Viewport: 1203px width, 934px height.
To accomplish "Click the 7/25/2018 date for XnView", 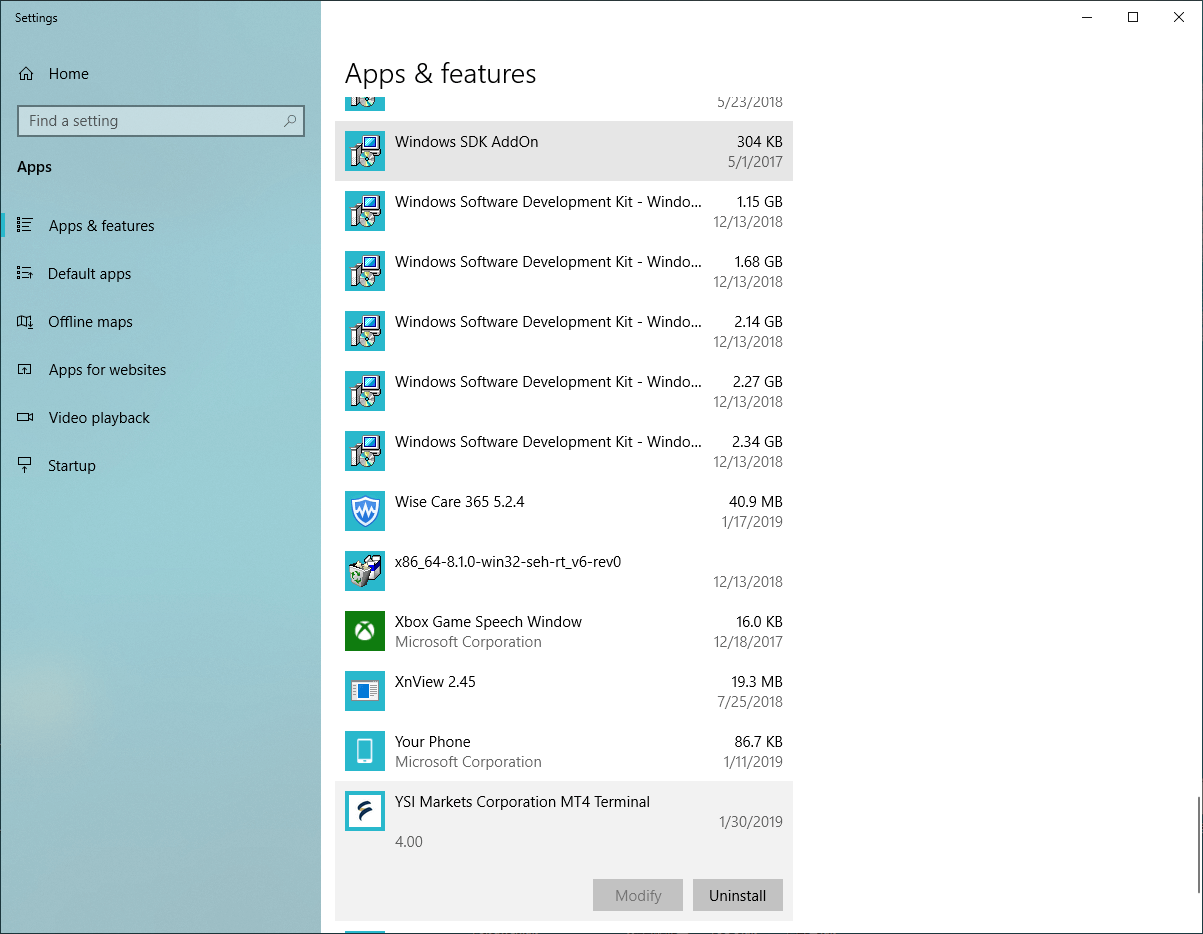I will click(x=750, y=702).
